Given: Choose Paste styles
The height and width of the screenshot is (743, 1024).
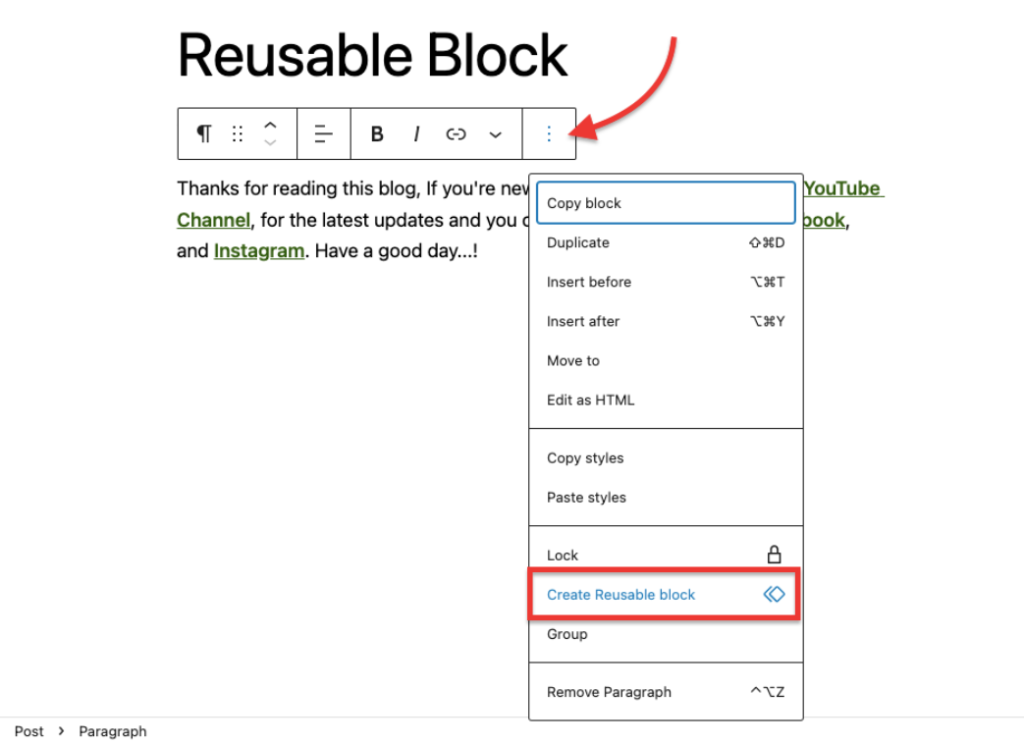Looking at the screenshot, I should (x=665, y=498).
